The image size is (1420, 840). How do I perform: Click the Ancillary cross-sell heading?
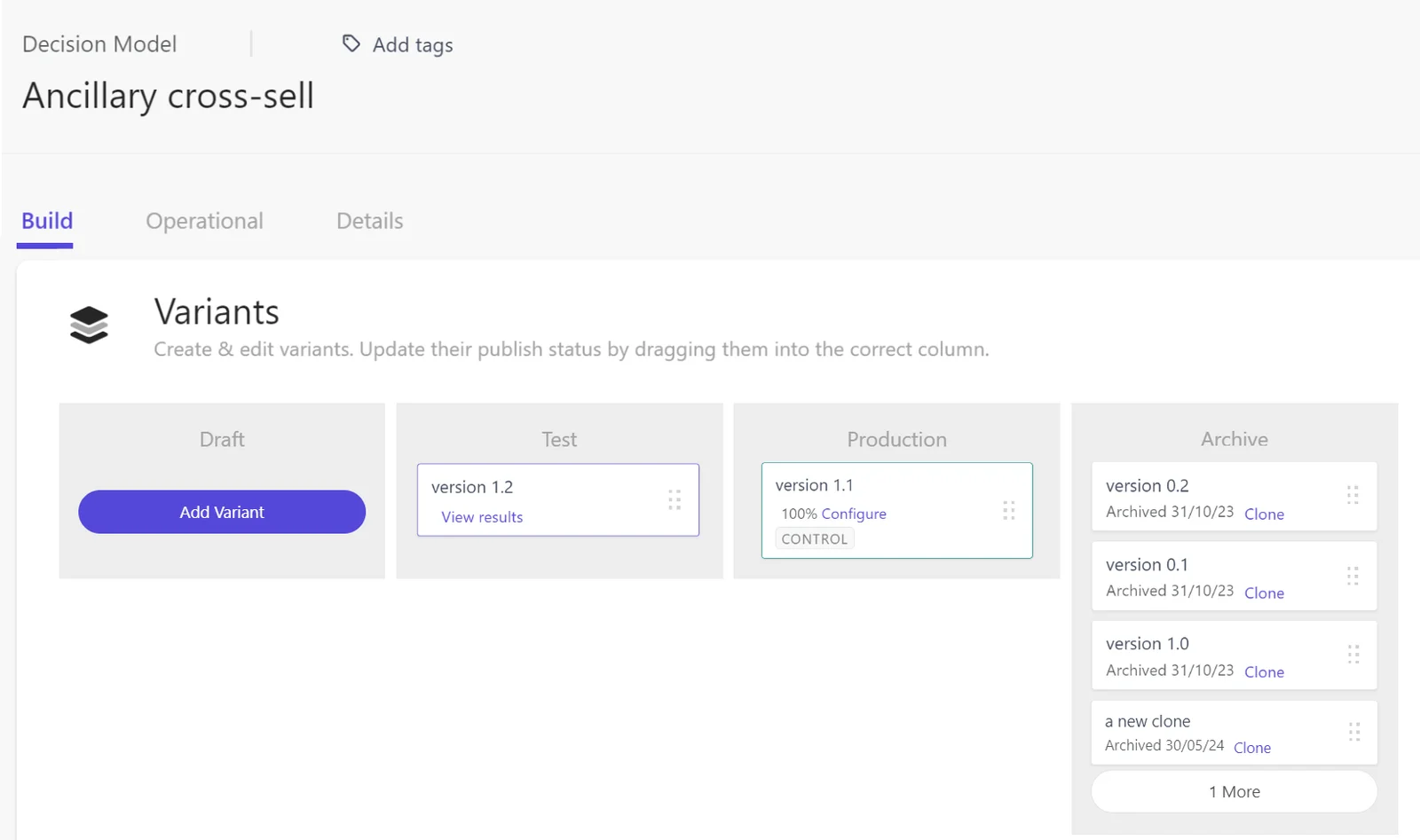pos(169,96)
